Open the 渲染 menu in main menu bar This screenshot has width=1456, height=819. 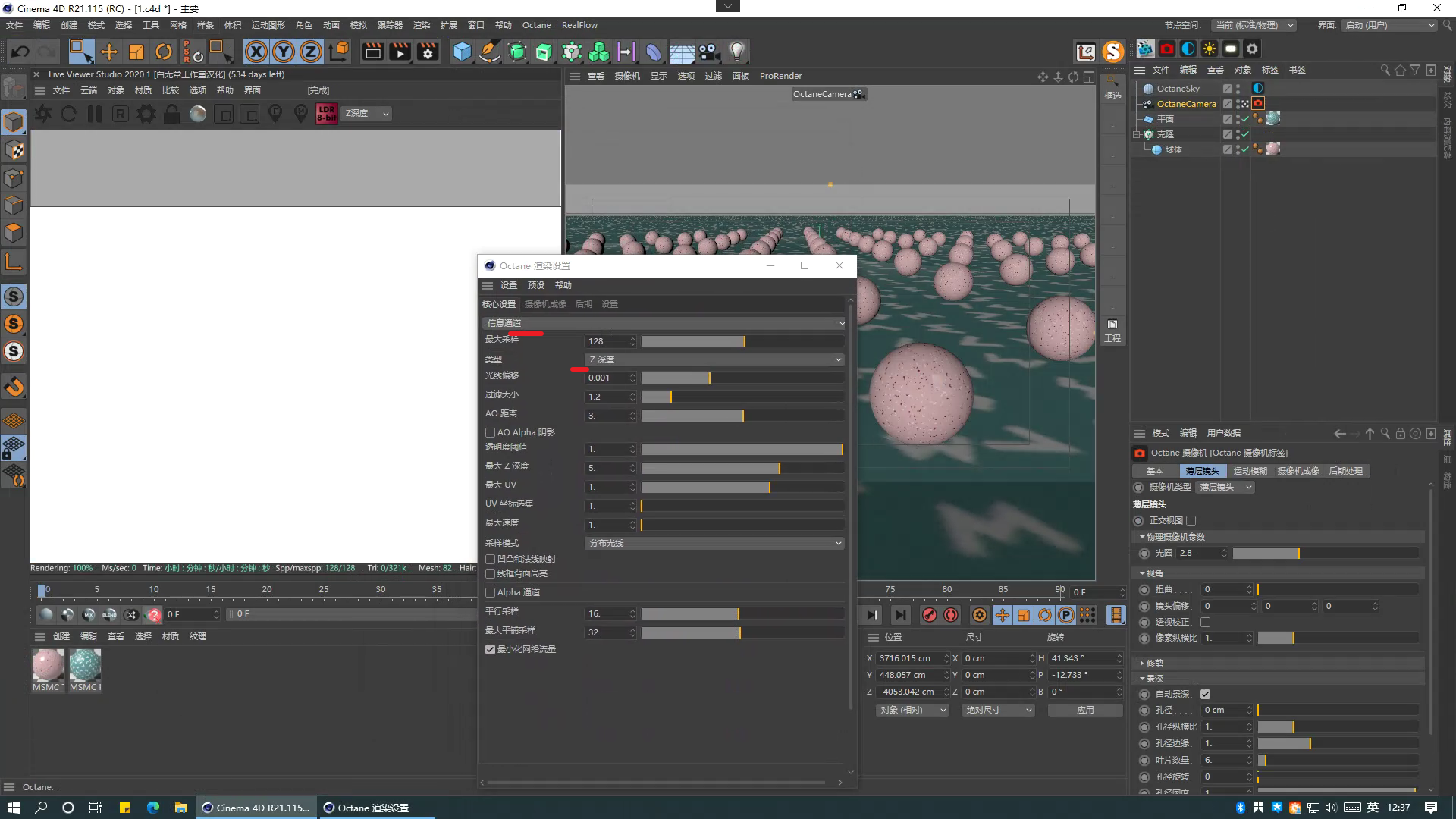(x=422, y=25)
